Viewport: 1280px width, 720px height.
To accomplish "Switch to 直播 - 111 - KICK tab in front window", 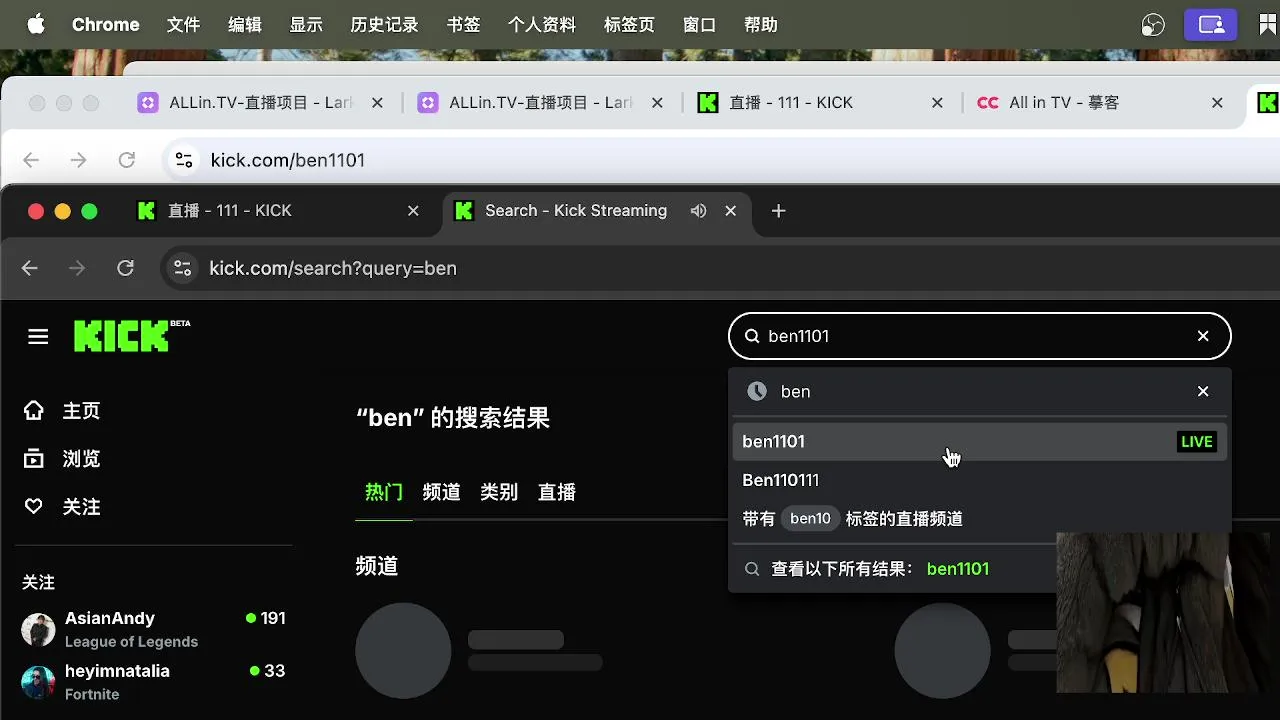I will tap(280, 211).
